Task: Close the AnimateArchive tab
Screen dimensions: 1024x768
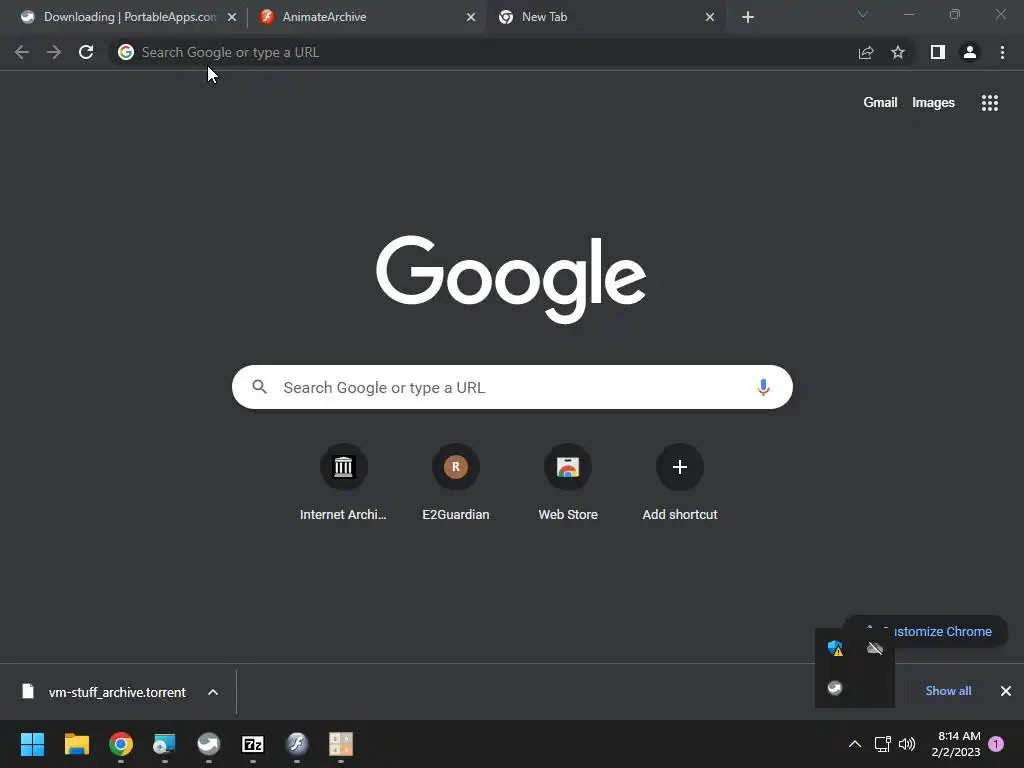Action: (471, 17)
